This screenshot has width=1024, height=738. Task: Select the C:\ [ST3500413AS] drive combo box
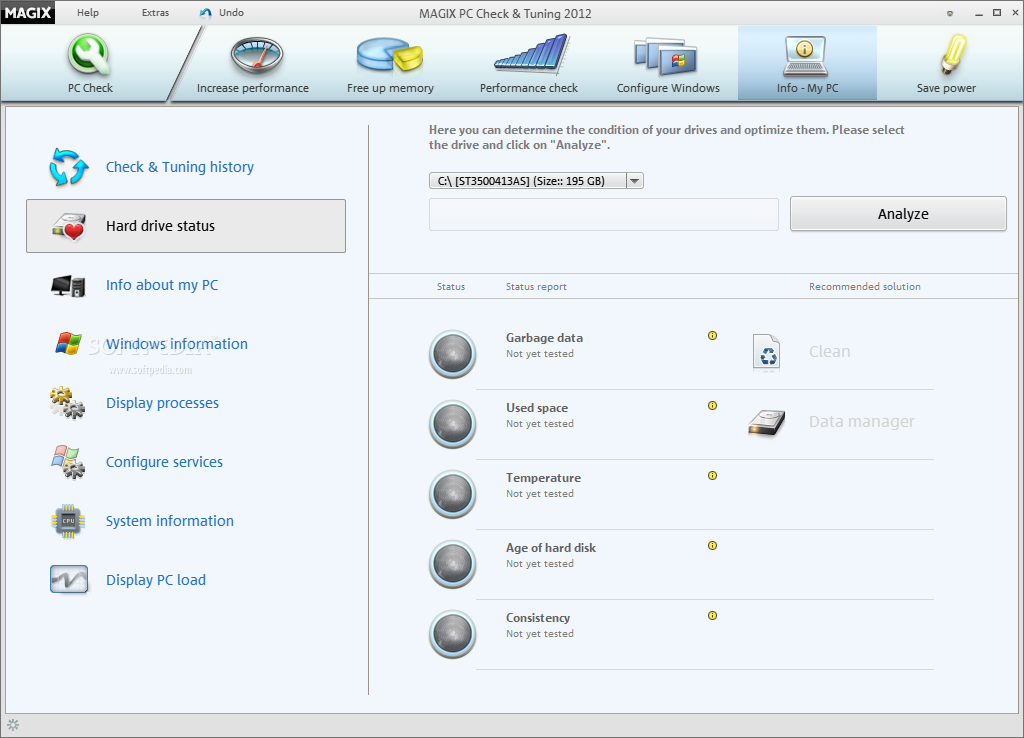536,181
